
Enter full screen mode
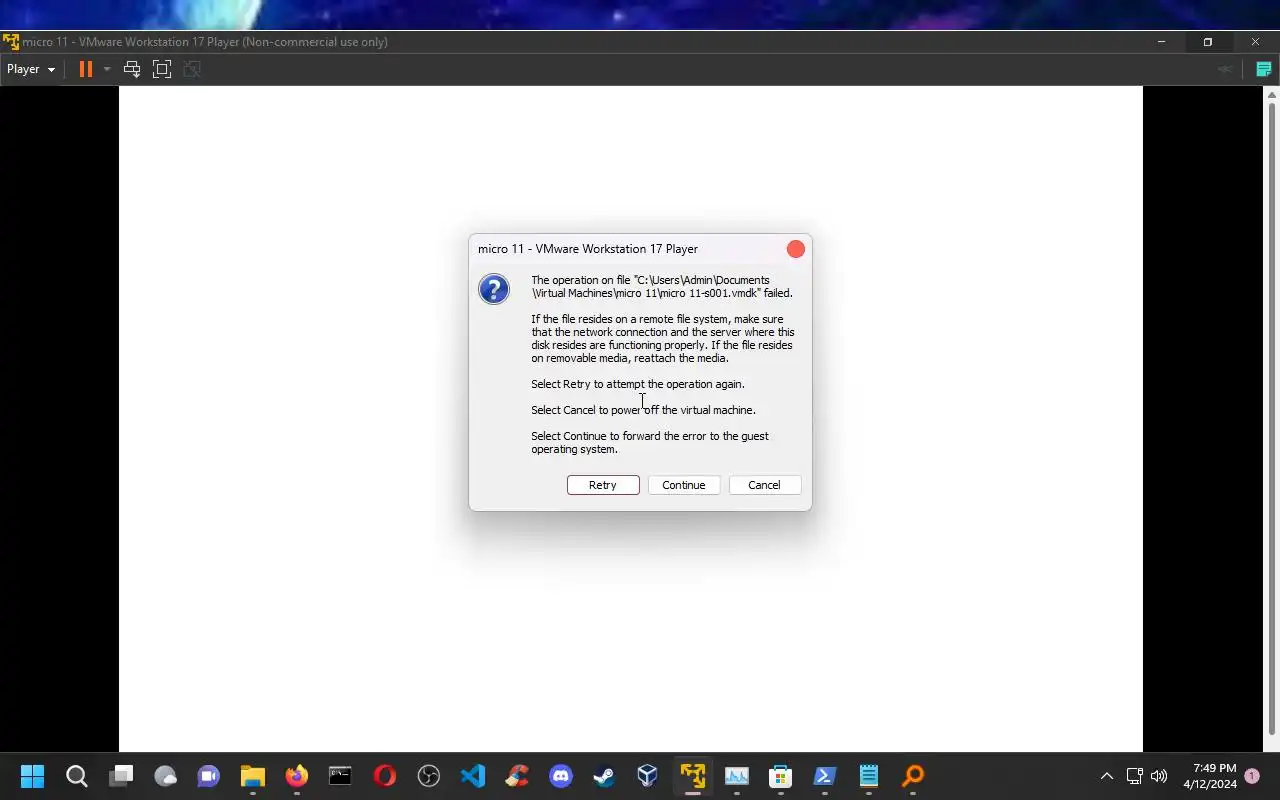pyautogui.click(x=162, y=69)
